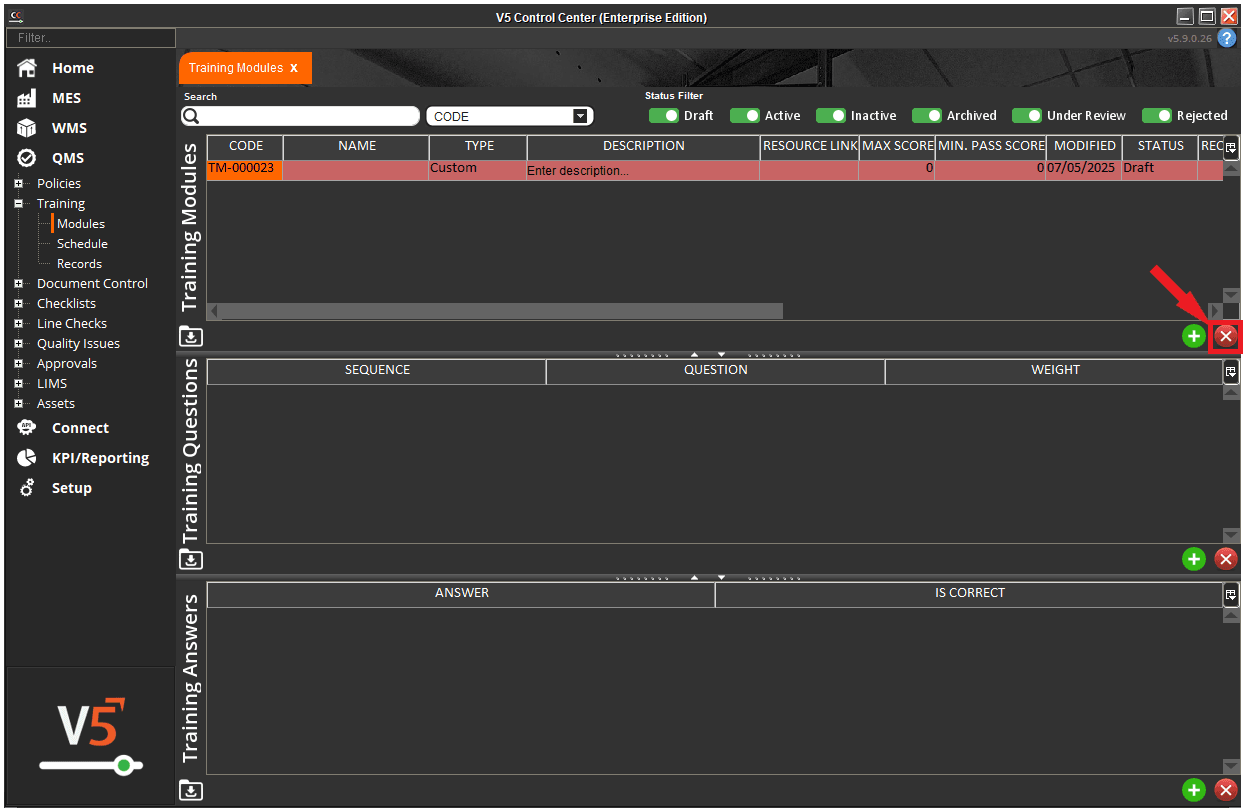Collapse the Training tree node
The height and width of the screenshot is (812, 1246).
pyautogui.click(x=18, y=204)
